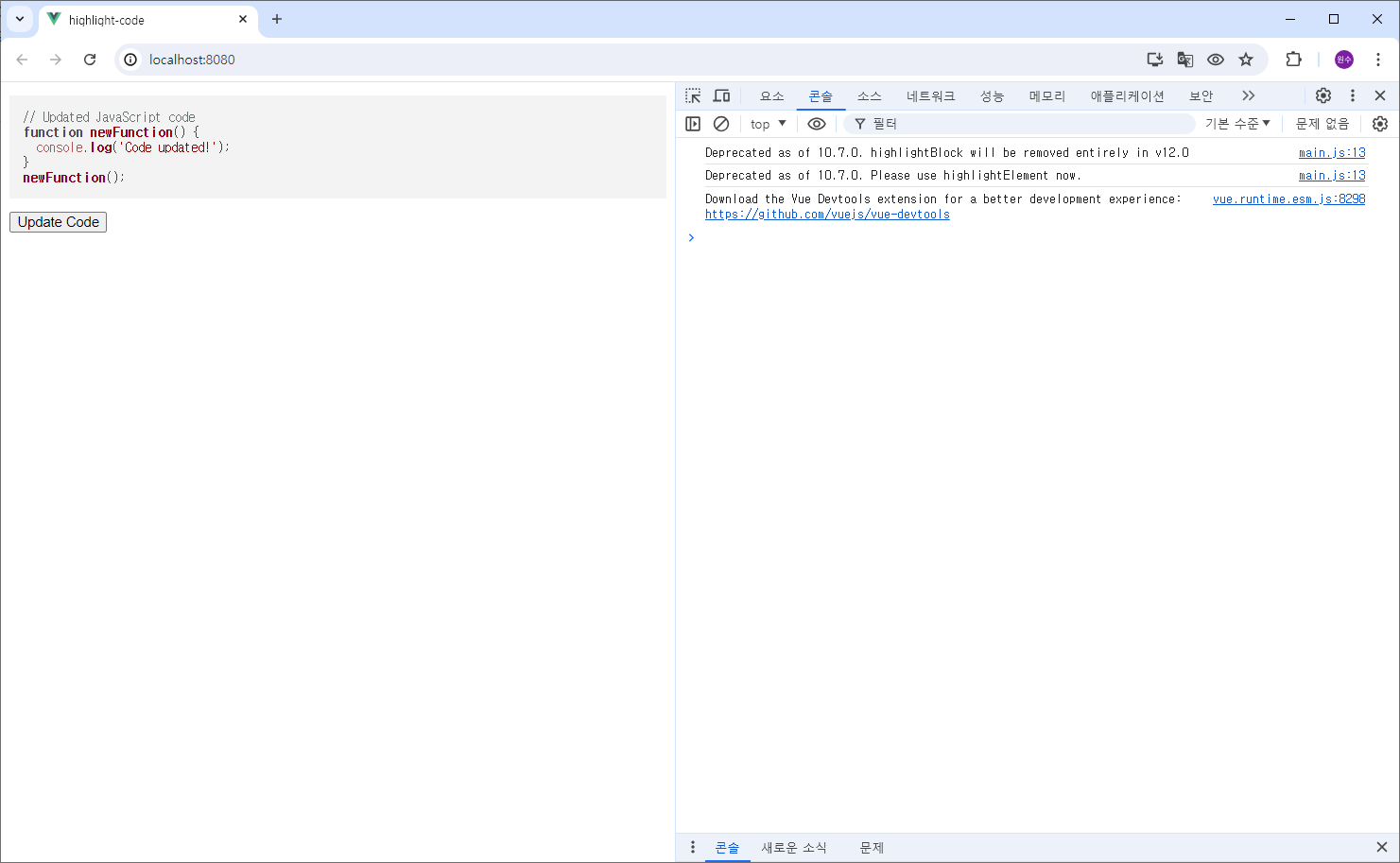1400x863 pixels.
Task: Click the filter funnel icon
Action: pyautogui.click(x=859, y=123)
